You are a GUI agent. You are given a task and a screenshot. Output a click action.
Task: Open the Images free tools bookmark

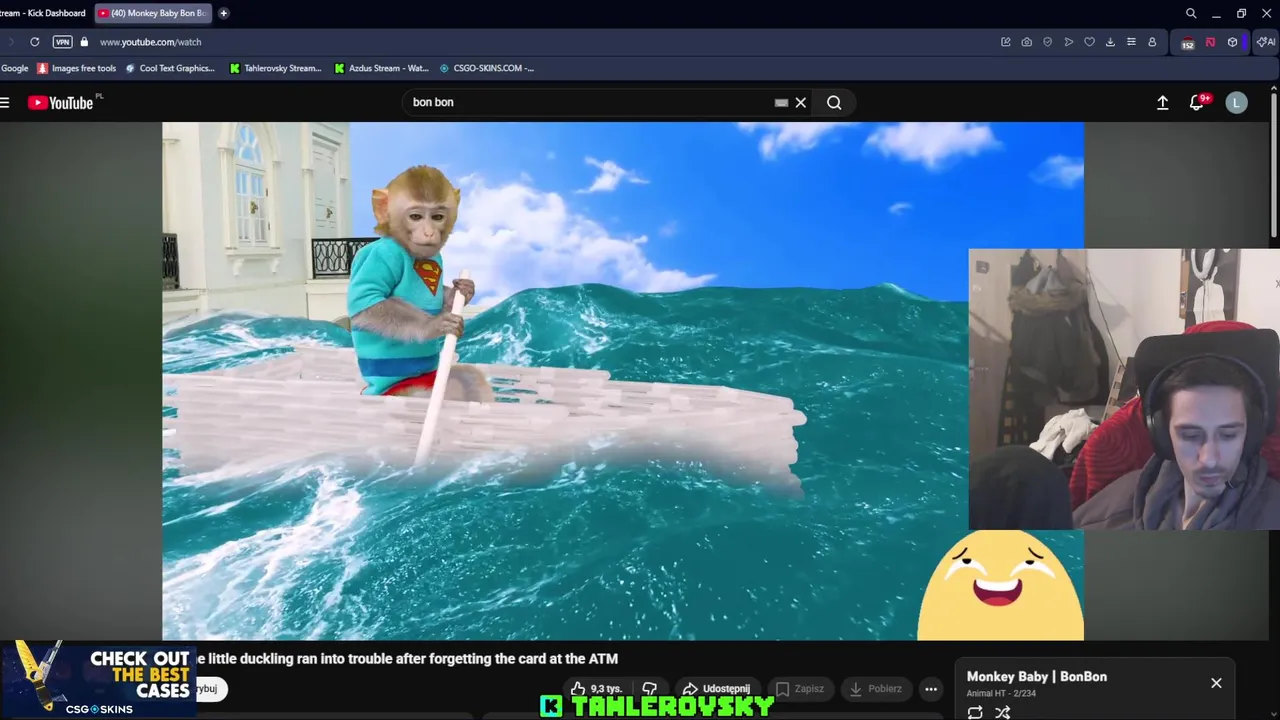coord(76,68)
